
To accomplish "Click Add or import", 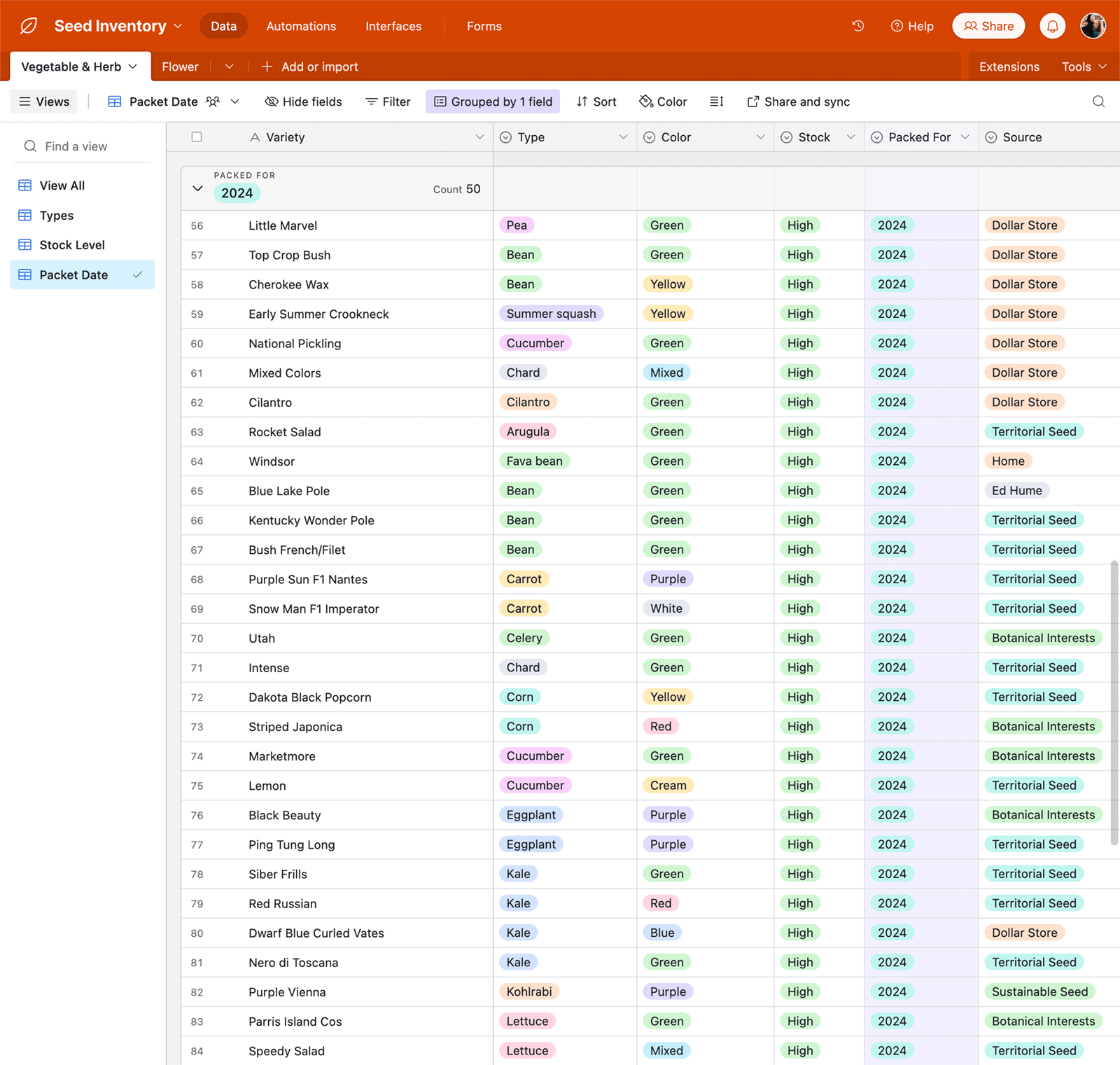I will tap(309, 67).
